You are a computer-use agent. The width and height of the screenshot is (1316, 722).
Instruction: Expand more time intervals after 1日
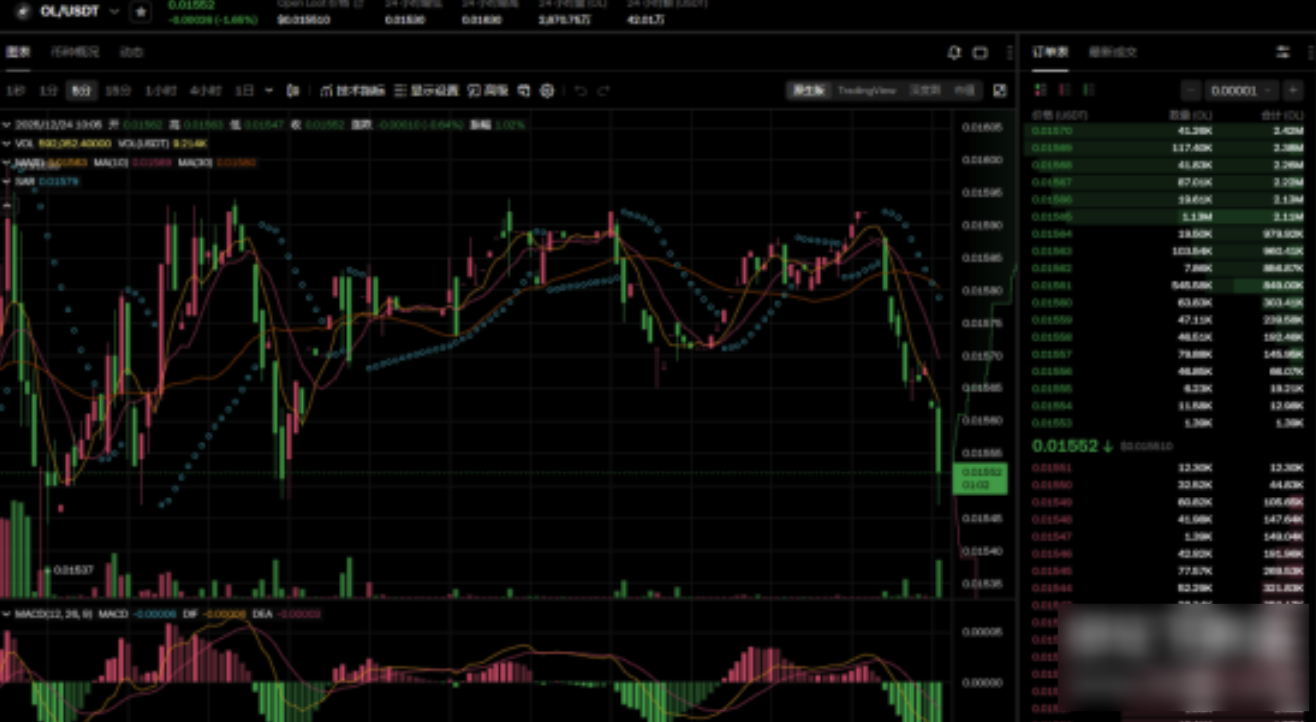click(269, 91)
